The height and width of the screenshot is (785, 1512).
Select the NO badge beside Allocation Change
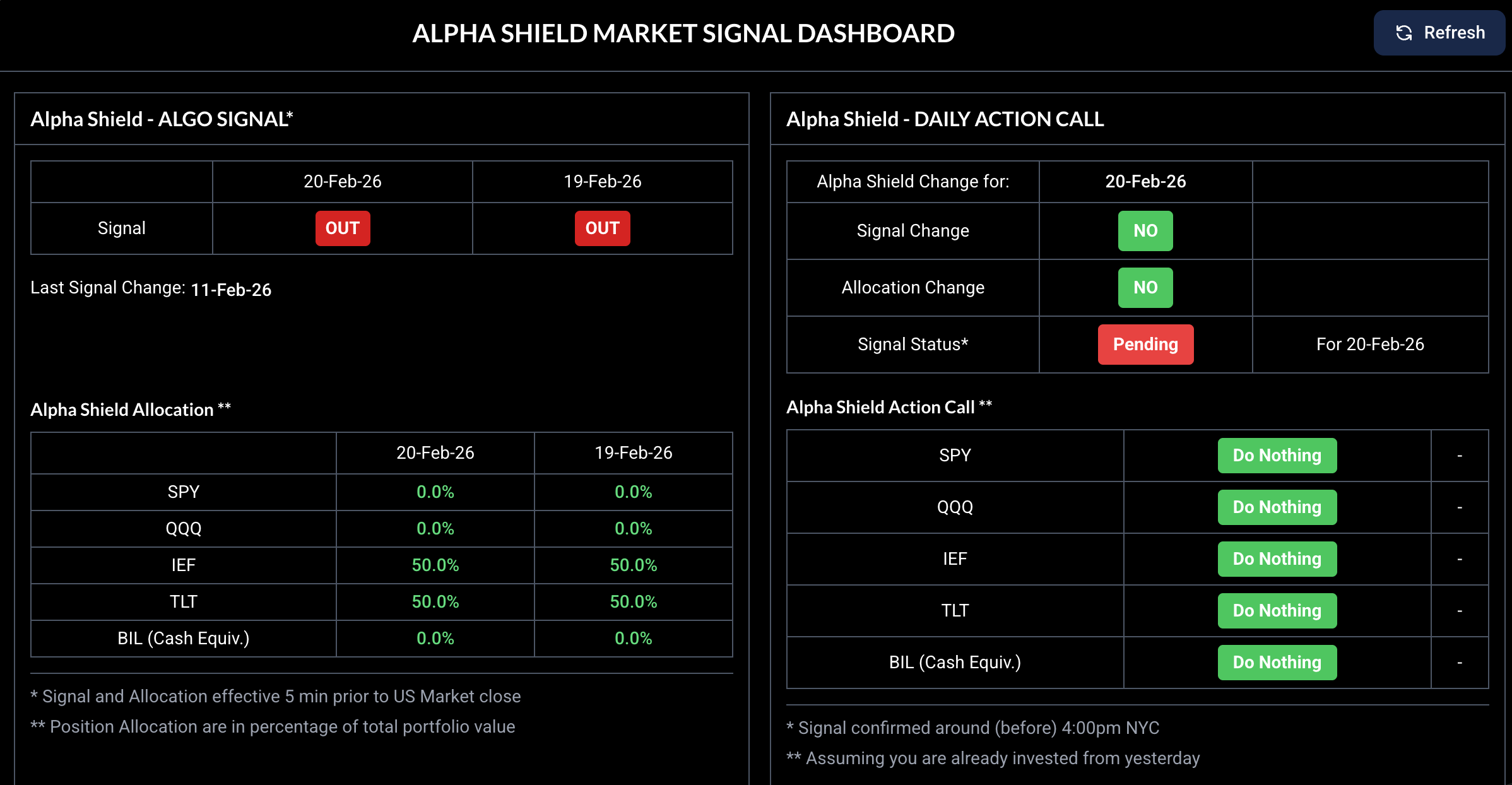coord(1145,287)
